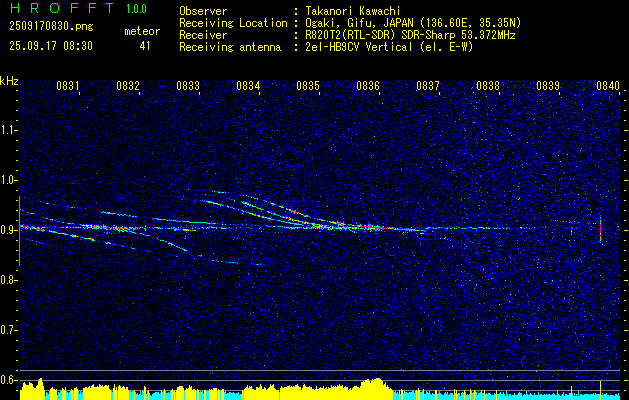Viewport: 629px width, 400px height.
Task: Click the date stamp 25.09.17 08:30
Action: click(x=51, y=46)
